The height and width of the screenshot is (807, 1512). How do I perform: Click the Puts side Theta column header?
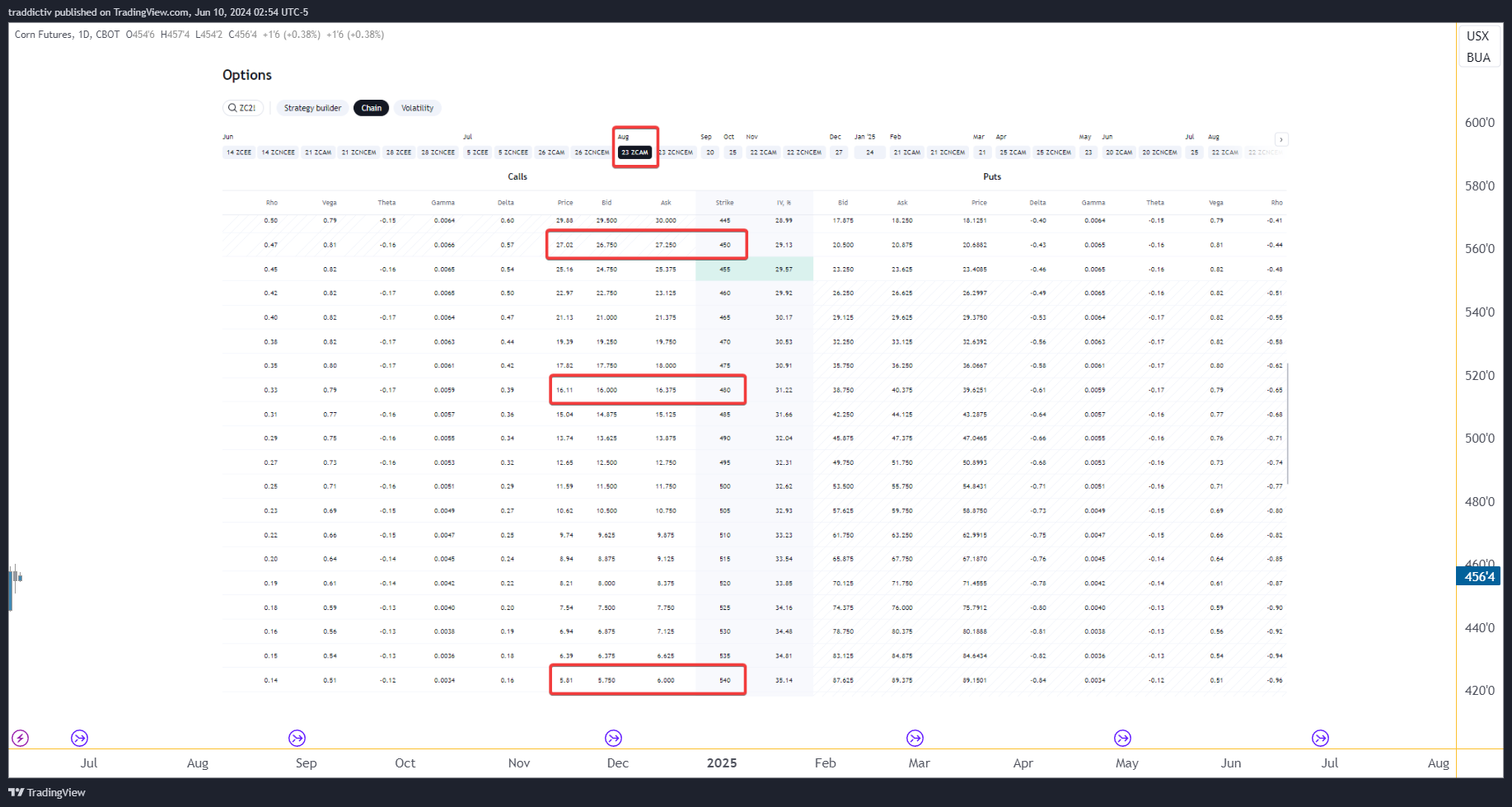(1155, 203)
